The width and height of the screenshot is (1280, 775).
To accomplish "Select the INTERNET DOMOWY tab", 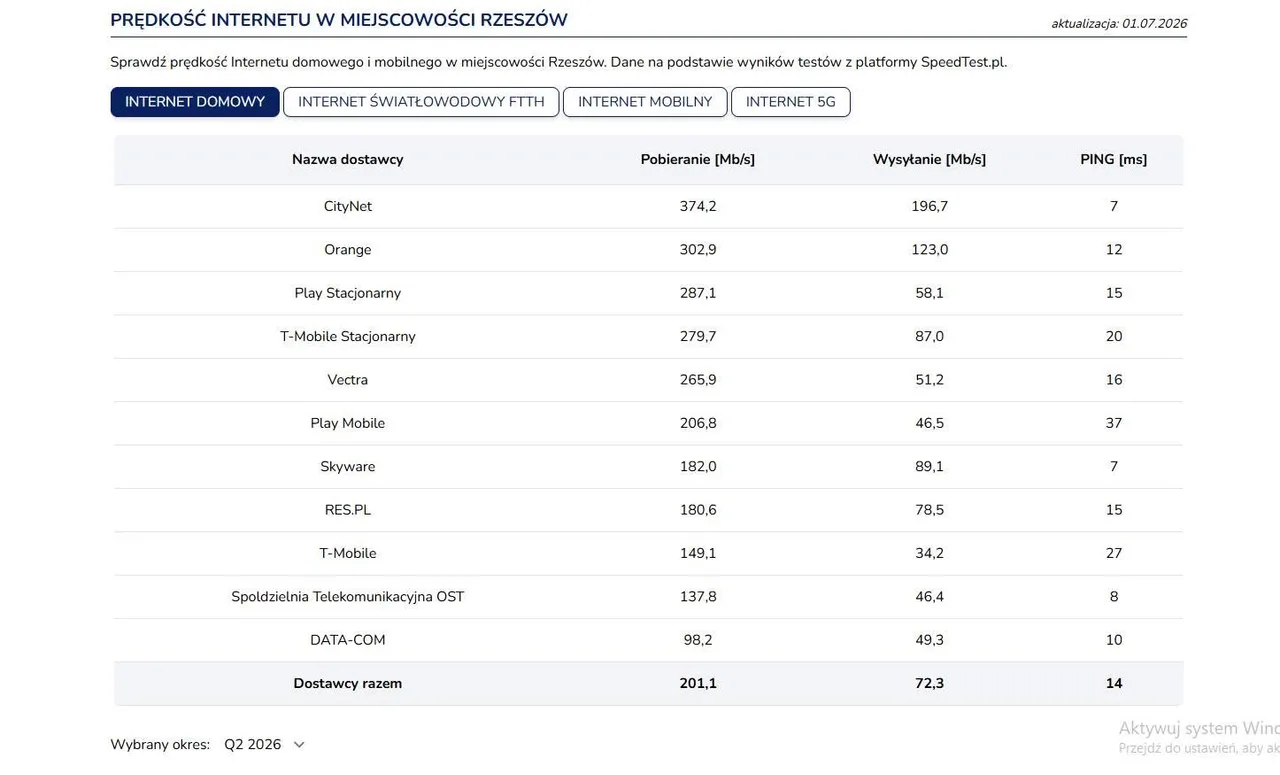I will (195, 102).
